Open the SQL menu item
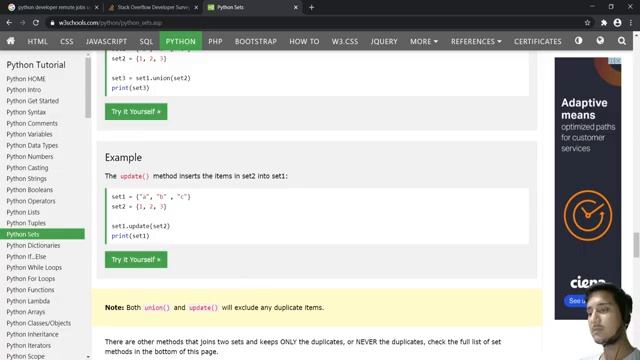This screenshot has height=360, width=640. [146, 41]
